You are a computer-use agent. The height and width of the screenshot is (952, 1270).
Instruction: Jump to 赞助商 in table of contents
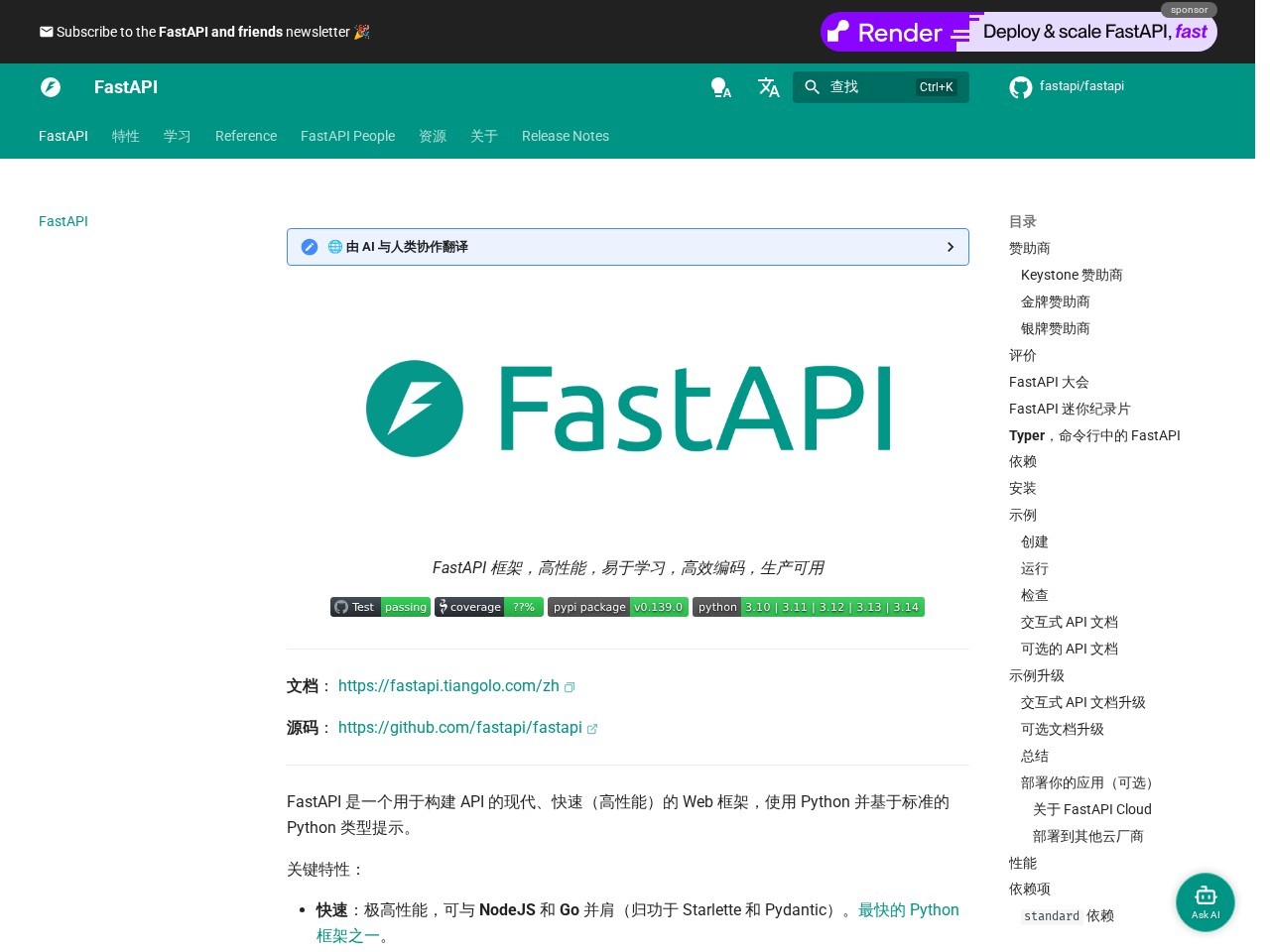click(1030, 248)
